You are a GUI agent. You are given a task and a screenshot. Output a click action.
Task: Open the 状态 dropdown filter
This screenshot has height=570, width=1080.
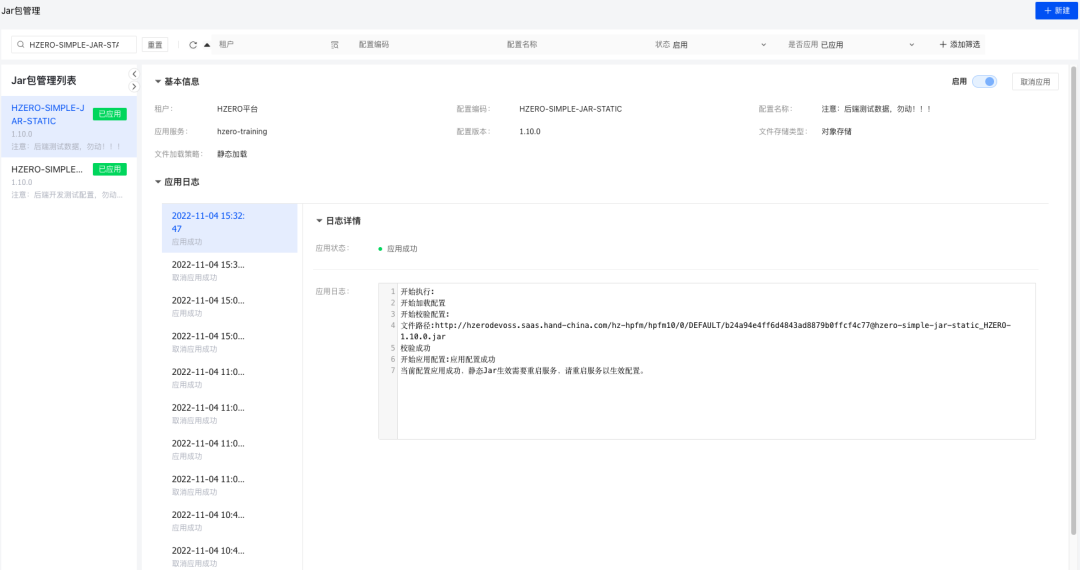coord(718,45)
